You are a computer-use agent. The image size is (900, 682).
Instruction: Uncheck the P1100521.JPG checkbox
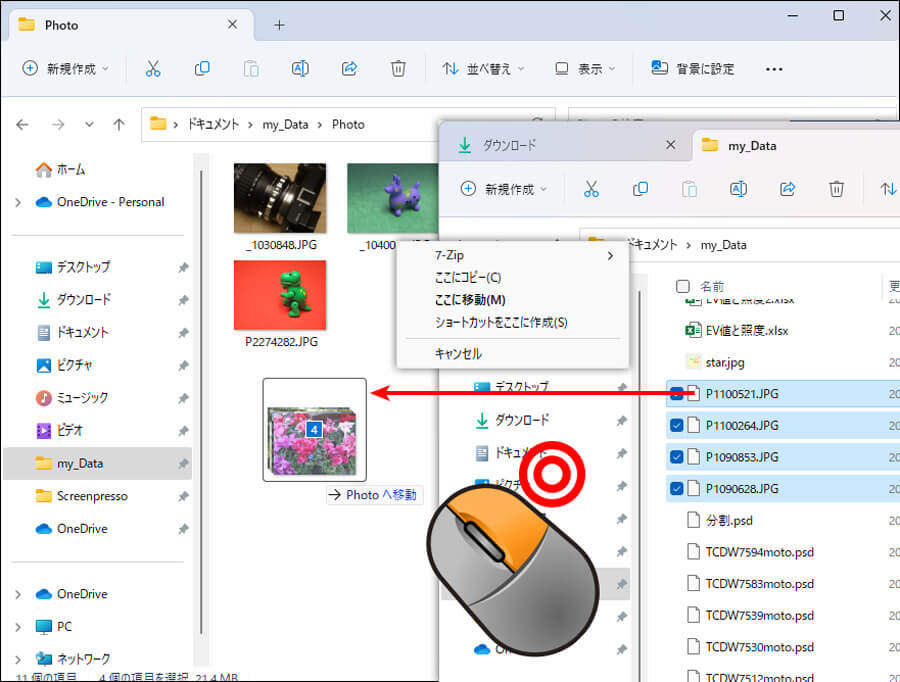pos(678,394)
